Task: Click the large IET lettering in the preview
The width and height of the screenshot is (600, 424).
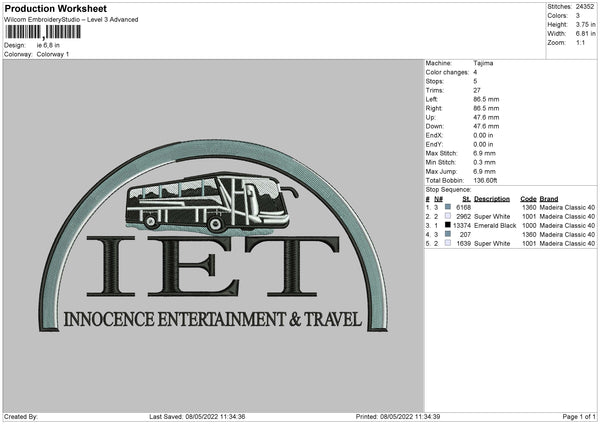Action: [213, 266]
